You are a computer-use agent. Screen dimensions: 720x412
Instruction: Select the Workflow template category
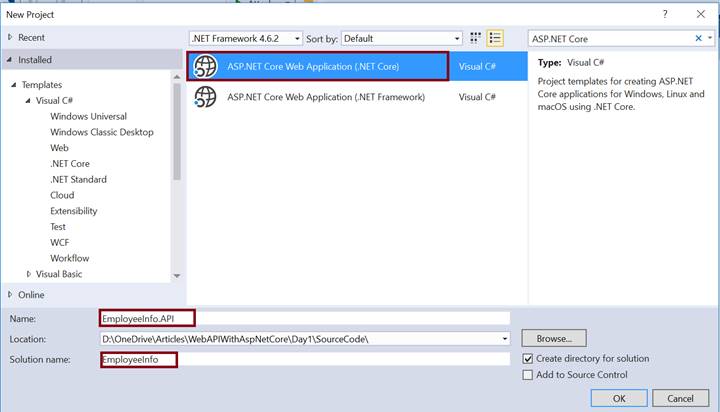[x=69, y=258]
